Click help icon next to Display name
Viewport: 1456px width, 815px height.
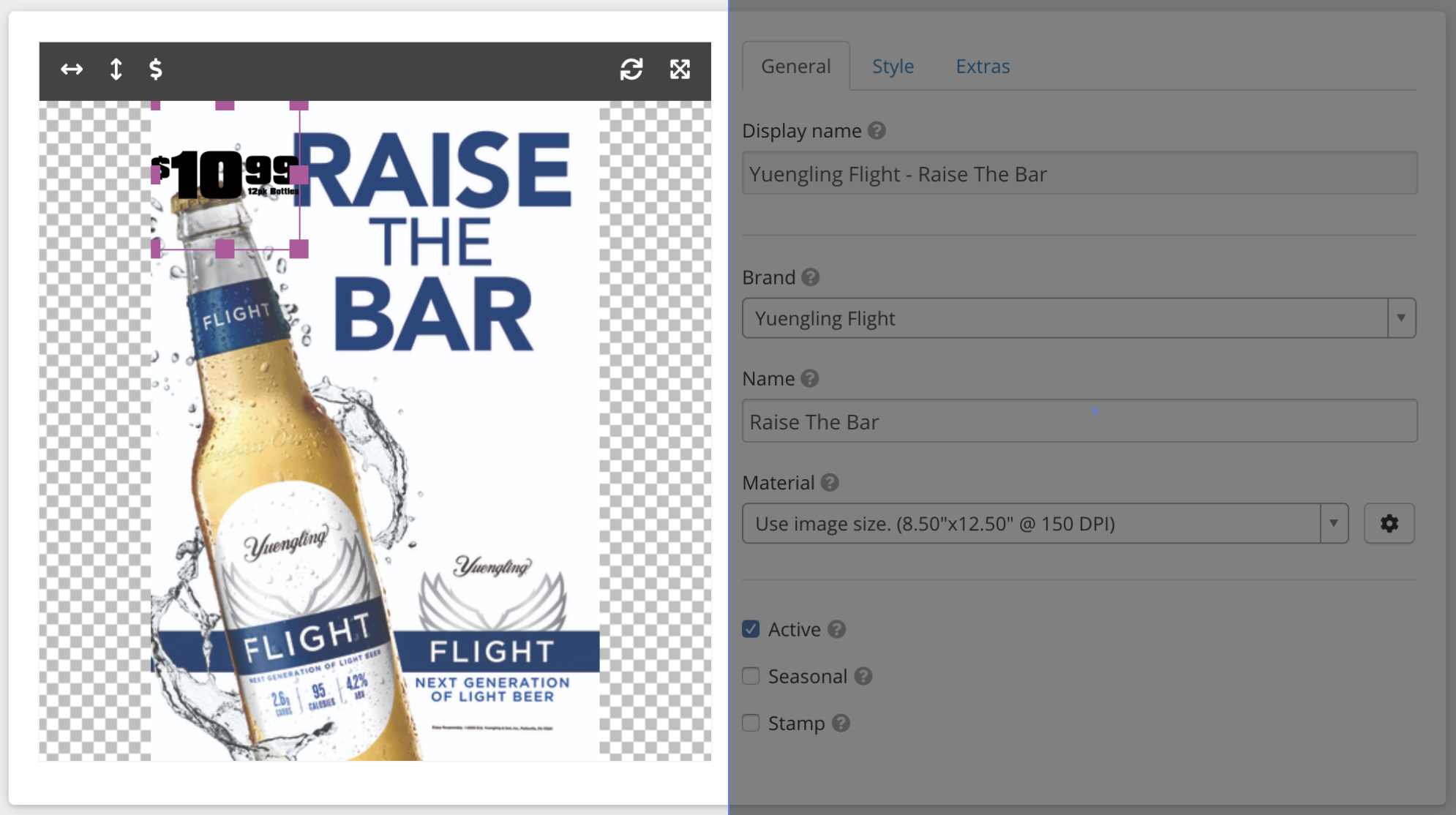[877, 130]
